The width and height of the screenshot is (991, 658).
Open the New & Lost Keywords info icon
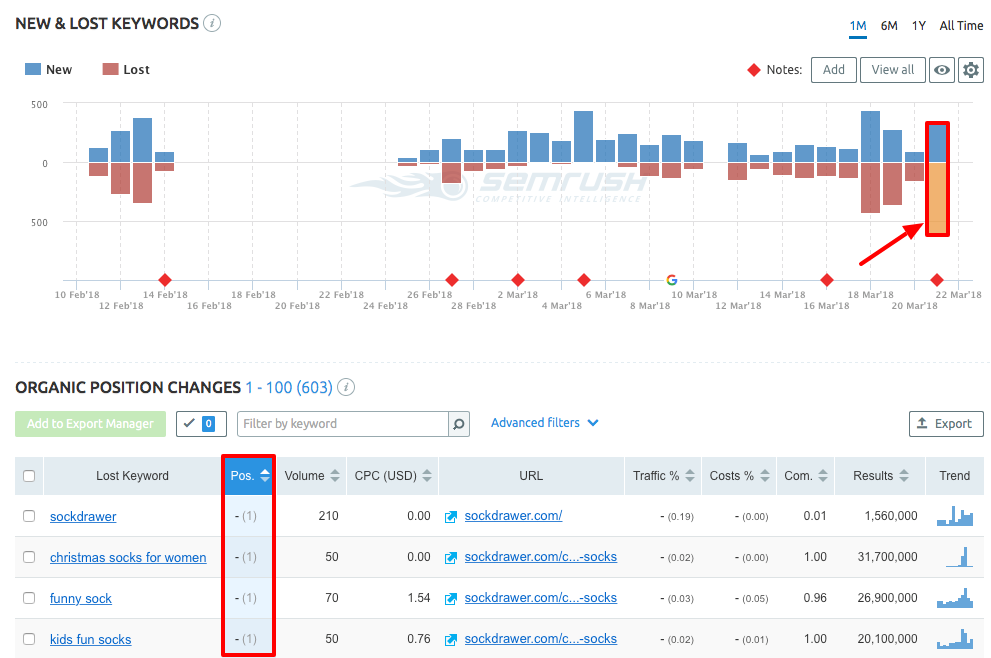coord(212,23)
